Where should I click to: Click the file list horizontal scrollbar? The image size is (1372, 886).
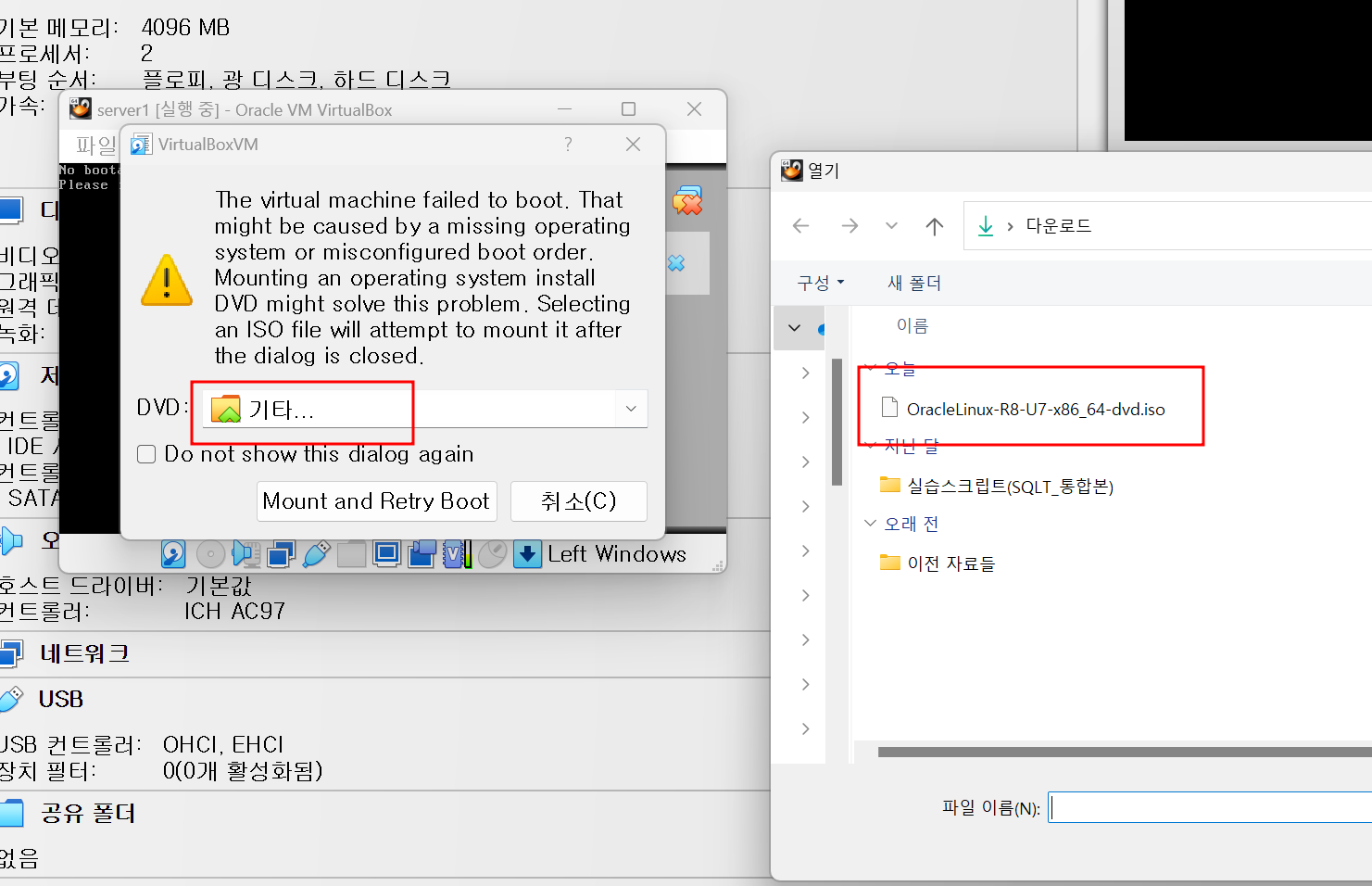coord(1125,752)
